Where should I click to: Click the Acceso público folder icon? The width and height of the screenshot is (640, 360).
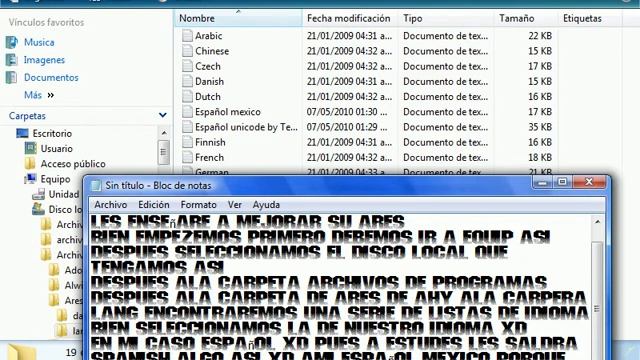pyautogui.click(x=30, y=163)
